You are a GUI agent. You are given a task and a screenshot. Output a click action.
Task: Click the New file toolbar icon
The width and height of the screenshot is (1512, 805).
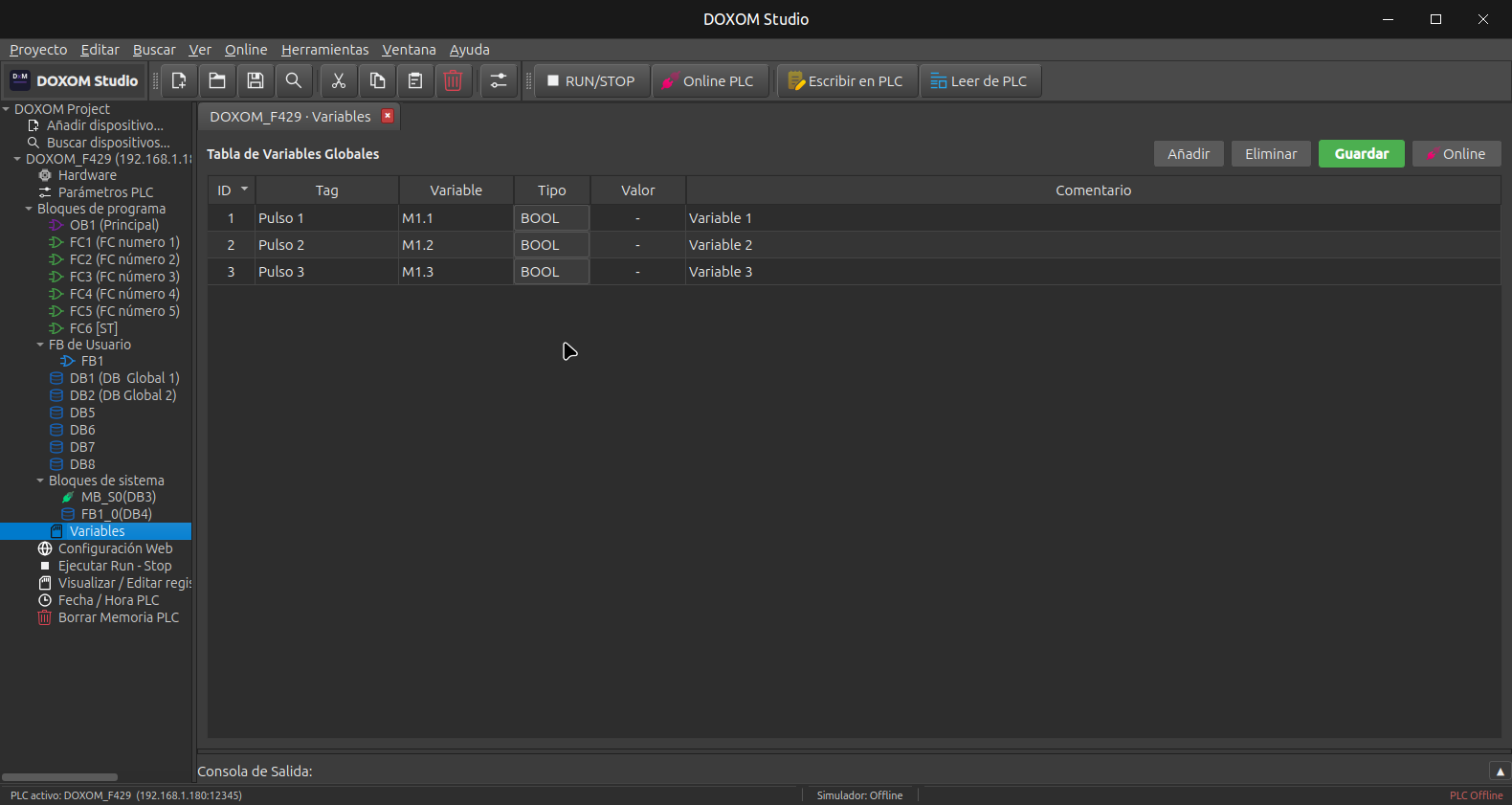(x=179, y=81)
